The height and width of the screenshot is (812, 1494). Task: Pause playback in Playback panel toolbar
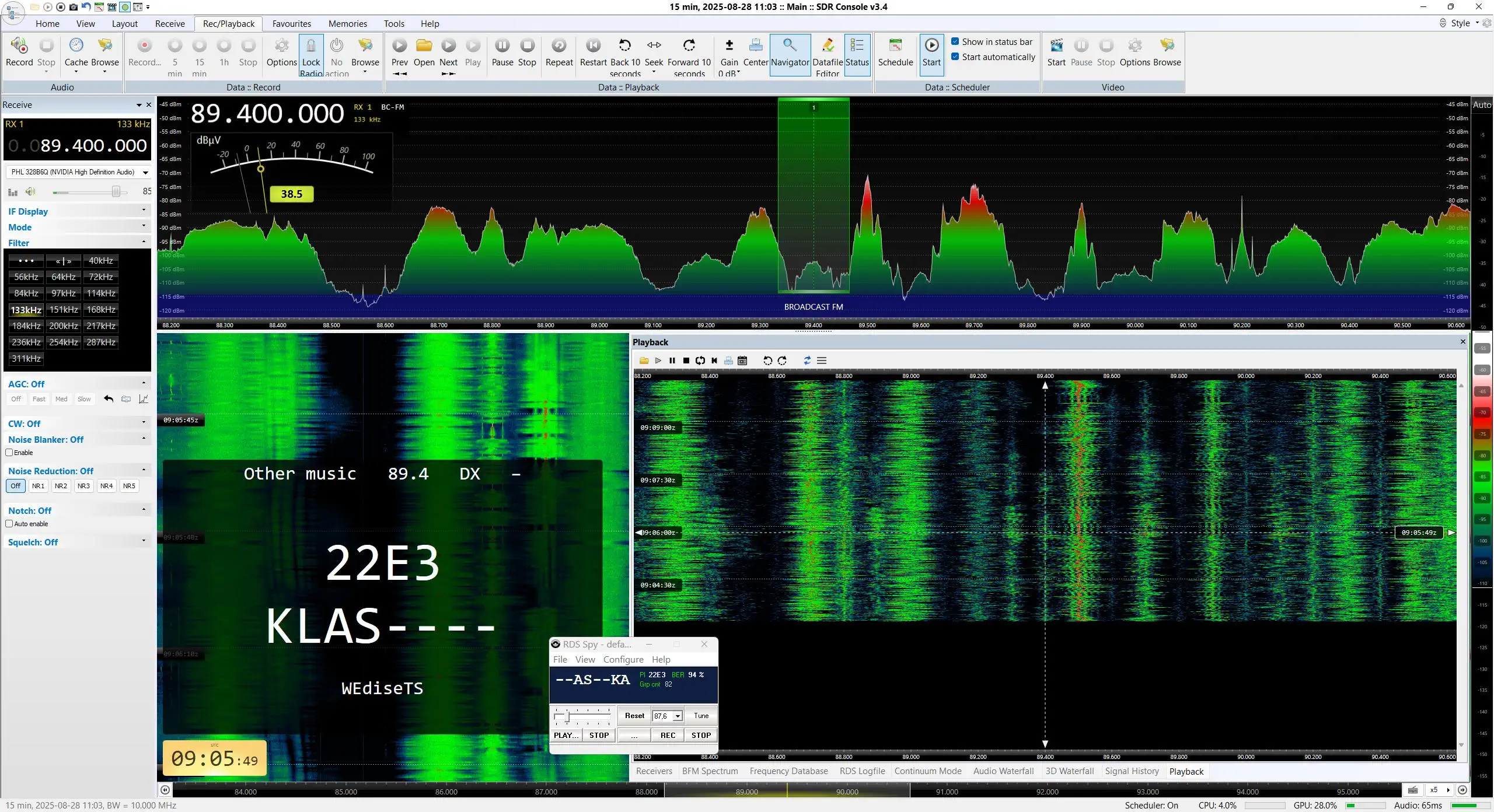[x=672, y=360]
